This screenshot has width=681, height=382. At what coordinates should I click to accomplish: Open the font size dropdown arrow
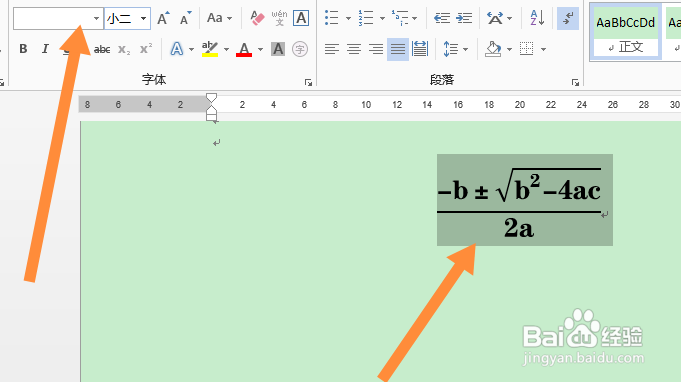(x=143, y=18)
